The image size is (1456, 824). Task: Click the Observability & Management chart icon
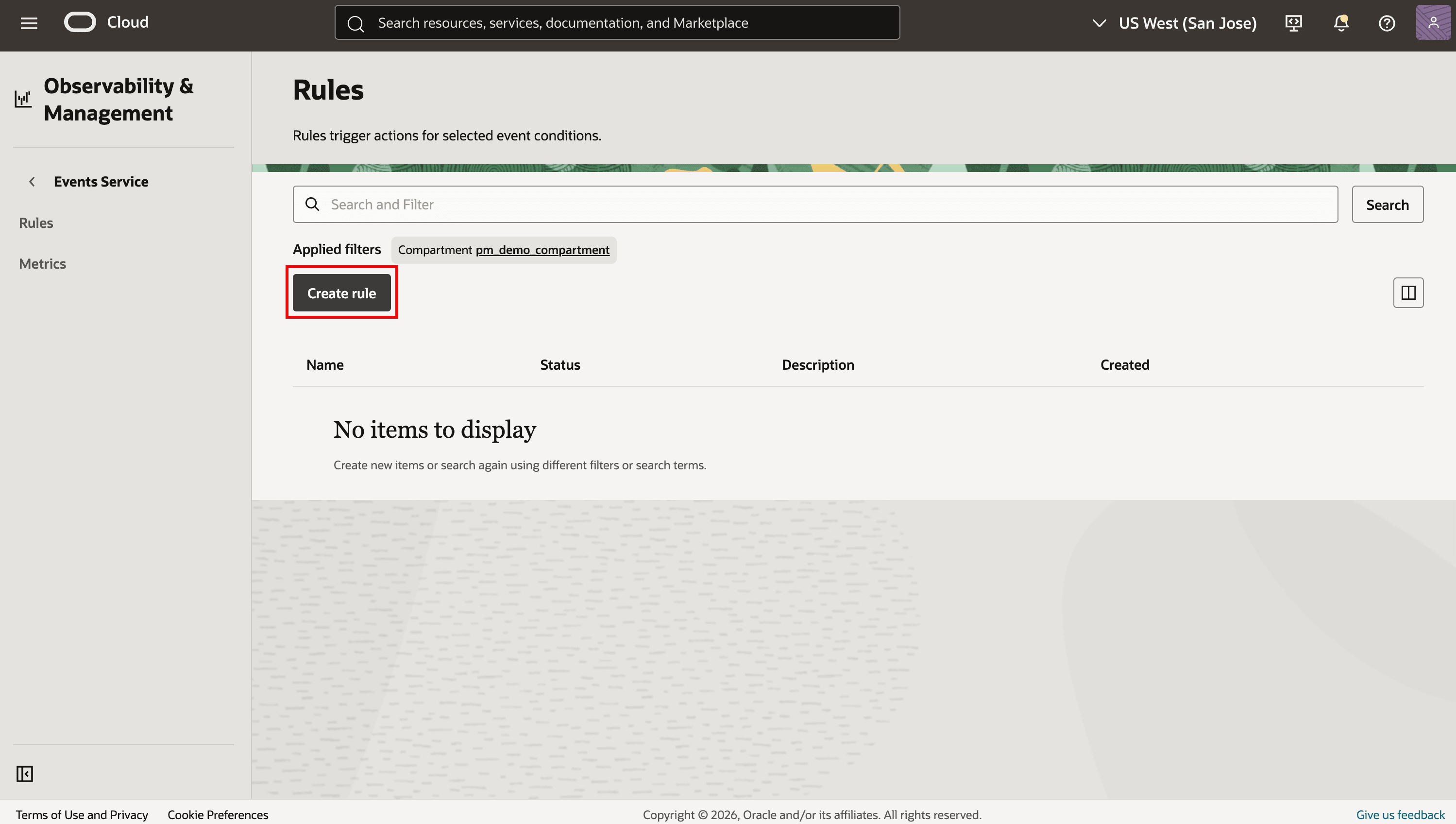23,99
